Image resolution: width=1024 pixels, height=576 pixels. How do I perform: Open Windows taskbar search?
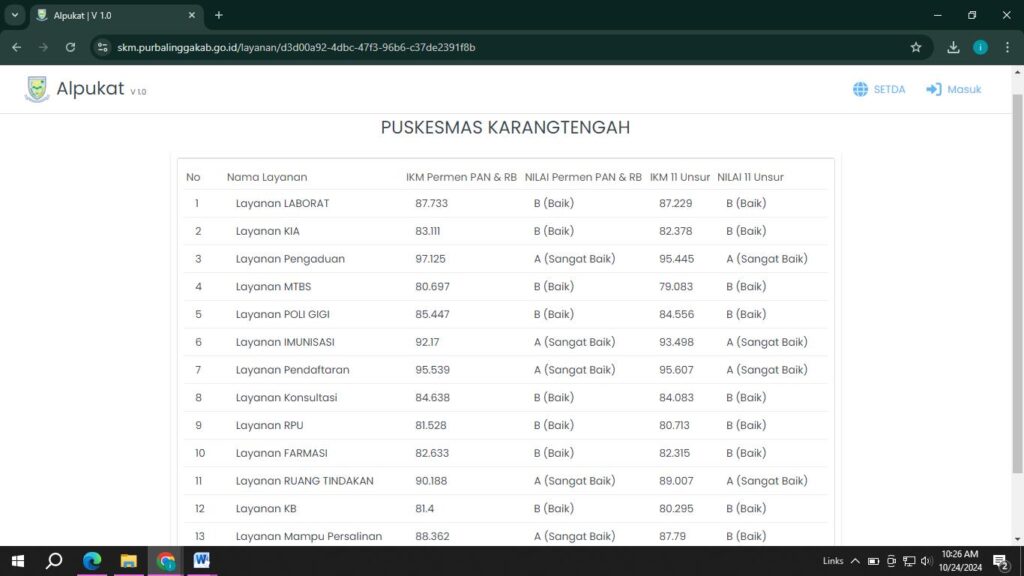point(54,561)
